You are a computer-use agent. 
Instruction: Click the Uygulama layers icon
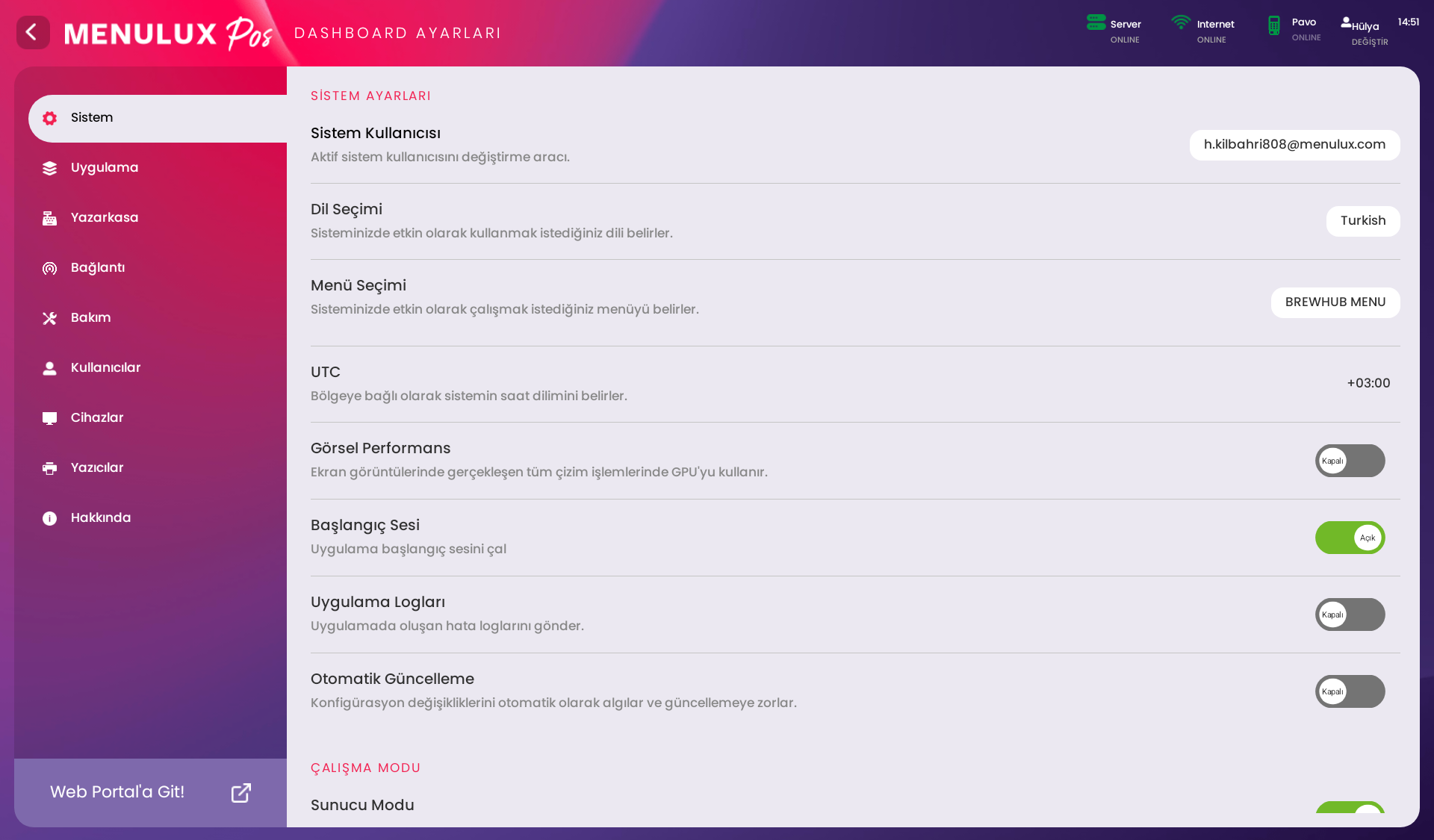[49, 168]
